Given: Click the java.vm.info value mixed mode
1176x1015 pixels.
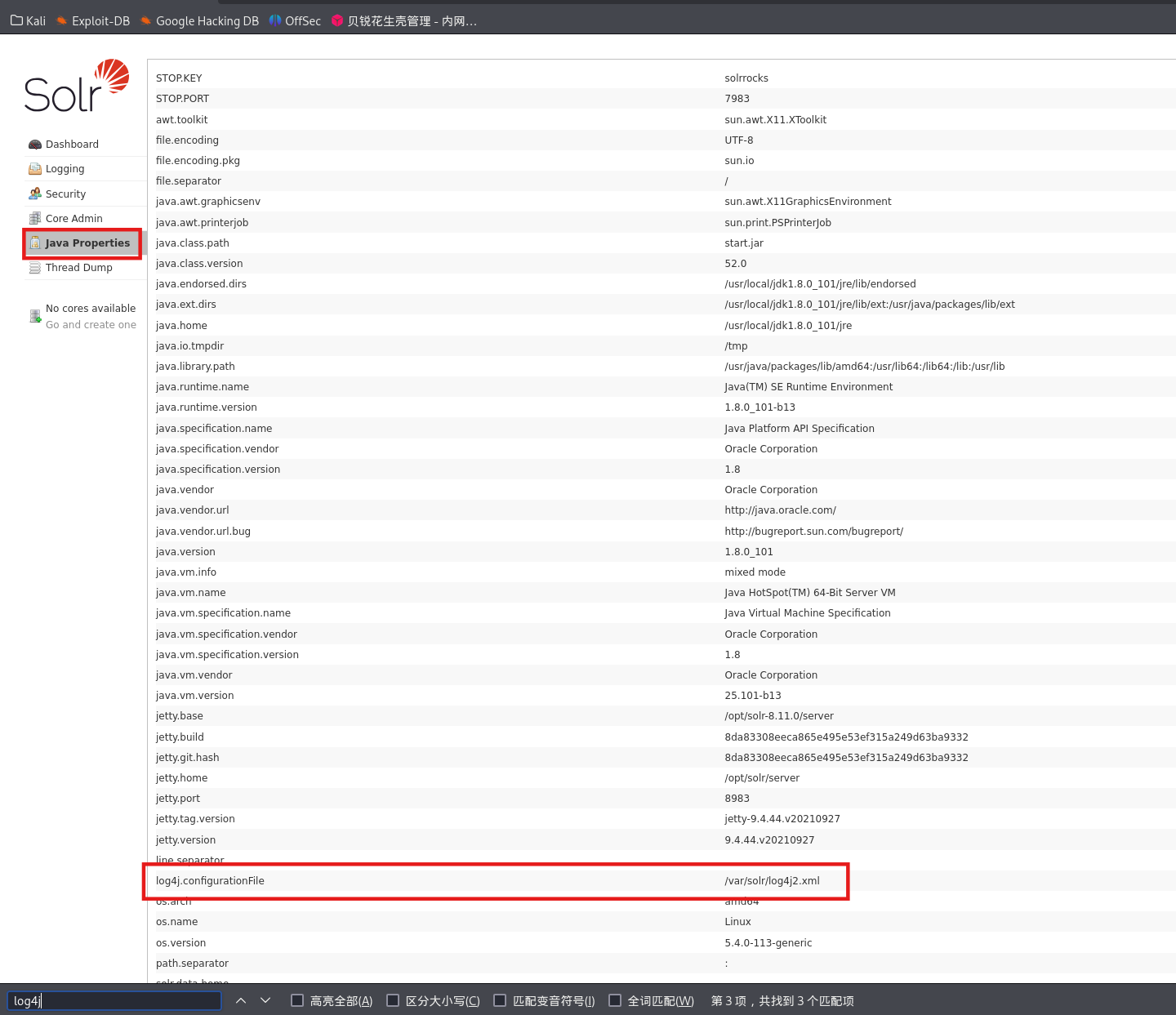Looking at the screenshot, I should tap(755, 572).
